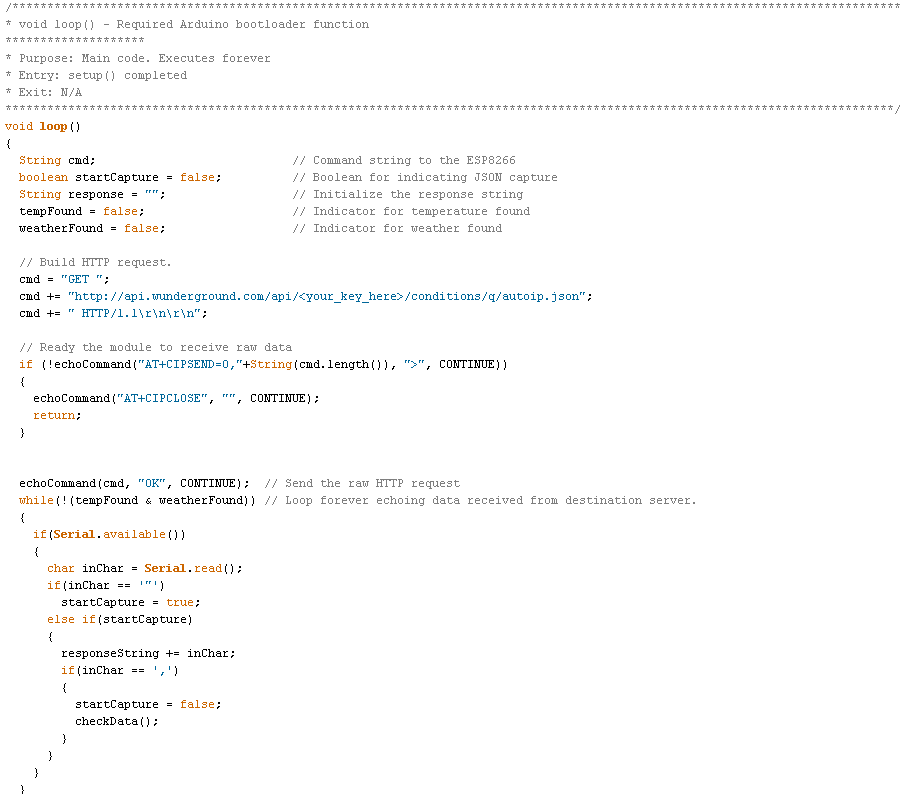Viewport: 906px width, 794px height.
Task: Click the "weatherFound = false;" statement
Action: 92,228
